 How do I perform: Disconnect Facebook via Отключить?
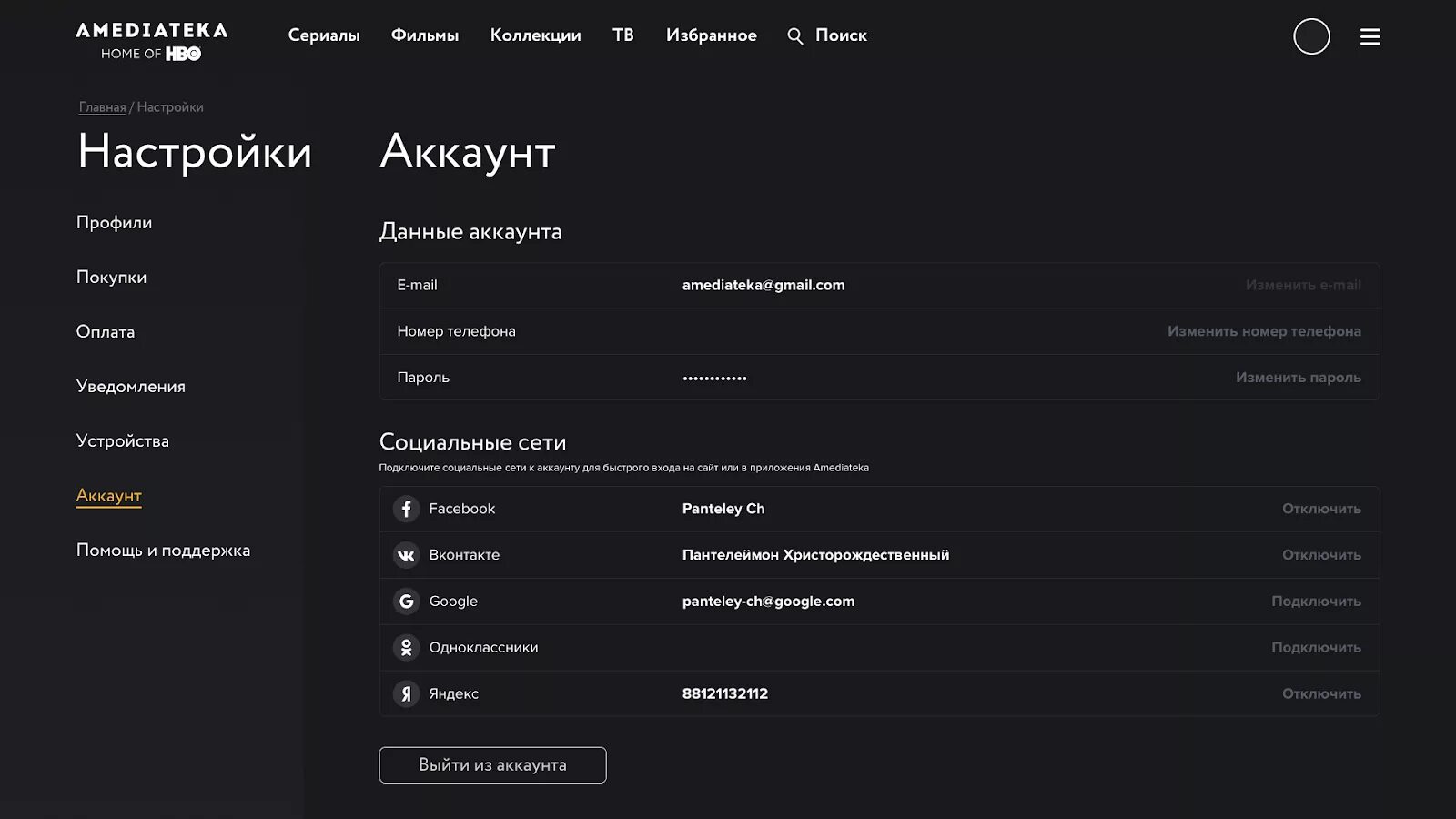click(x=1321, y=509)
